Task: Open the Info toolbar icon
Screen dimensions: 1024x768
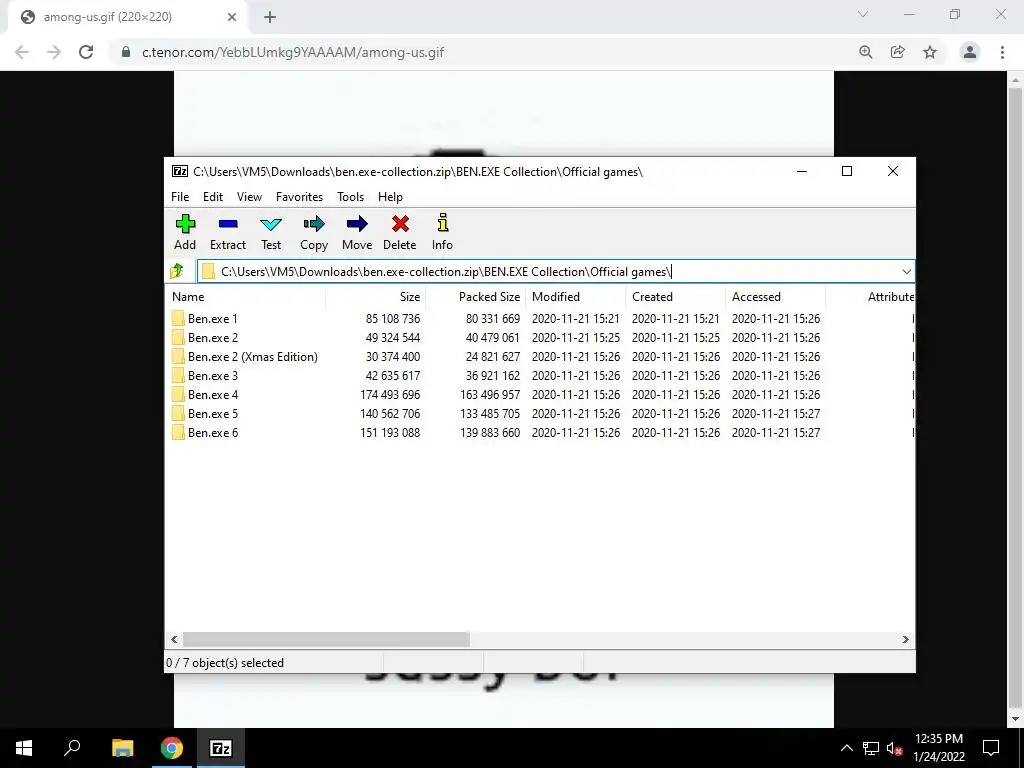Action: [443, 223]
